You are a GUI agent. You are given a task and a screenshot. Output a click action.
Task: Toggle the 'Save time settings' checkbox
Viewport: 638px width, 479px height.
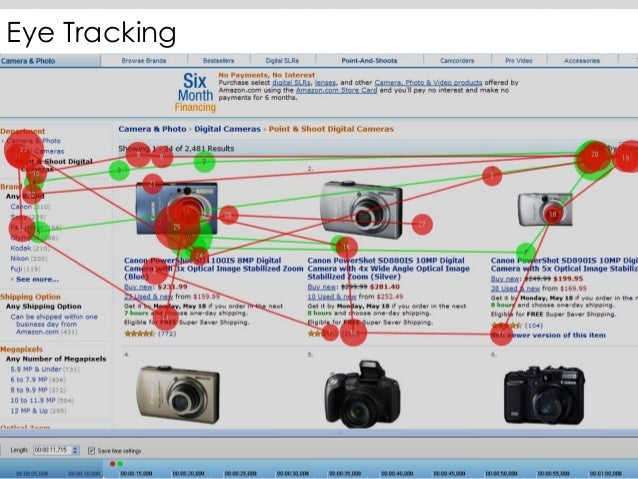(92, 451)
